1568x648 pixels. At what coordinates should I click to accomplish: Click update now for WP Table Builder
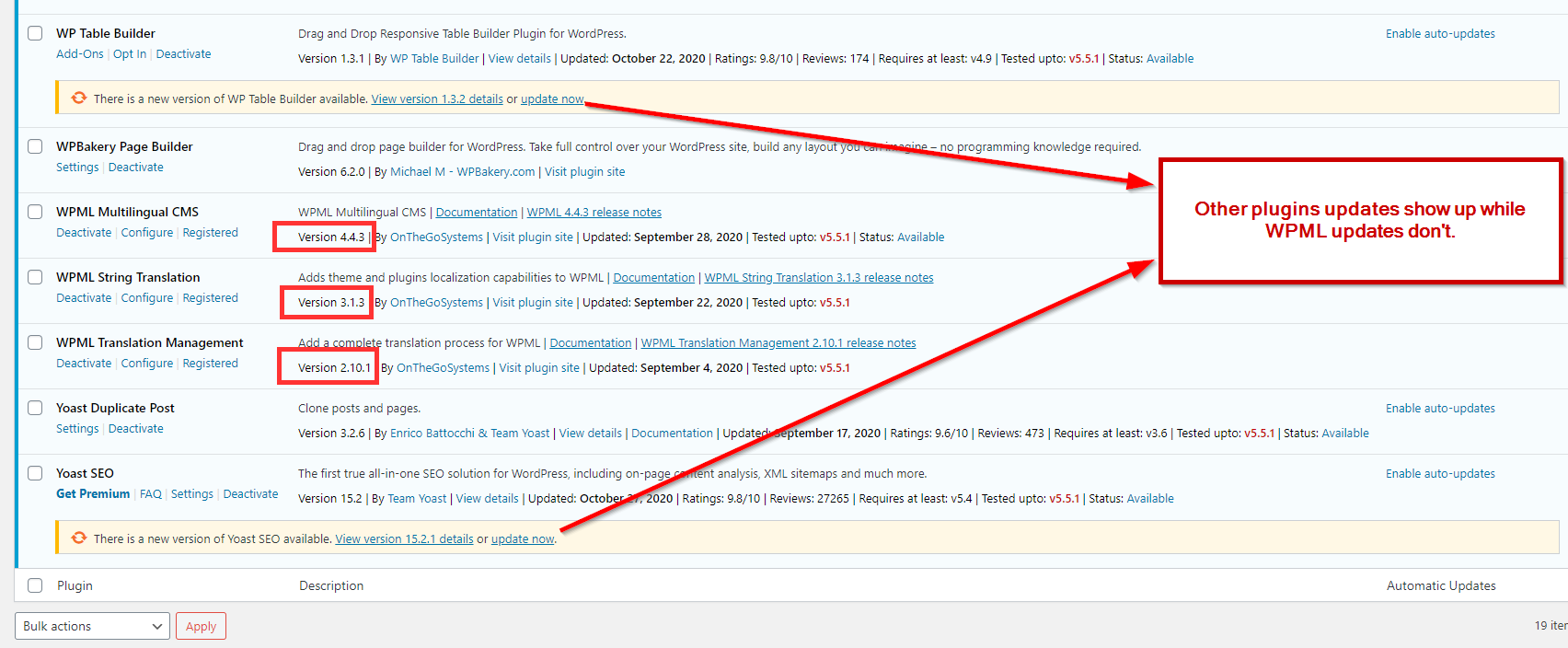(552, 99)
